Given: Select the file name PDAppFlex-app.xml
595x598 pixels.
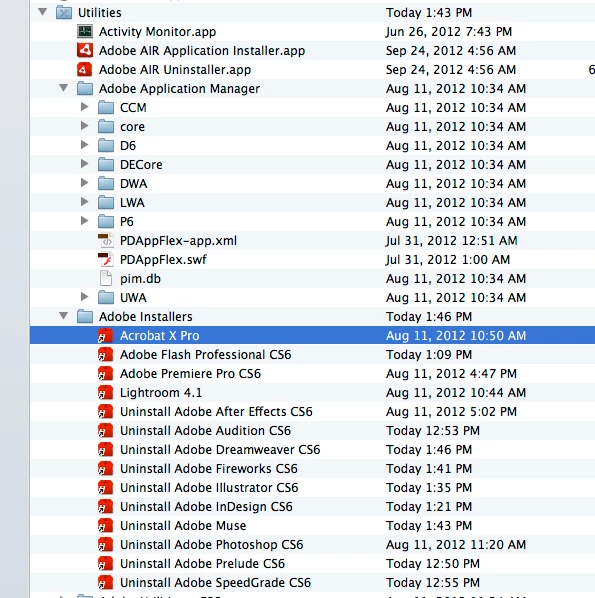Looking at the screenshot, I should (178, 241).
